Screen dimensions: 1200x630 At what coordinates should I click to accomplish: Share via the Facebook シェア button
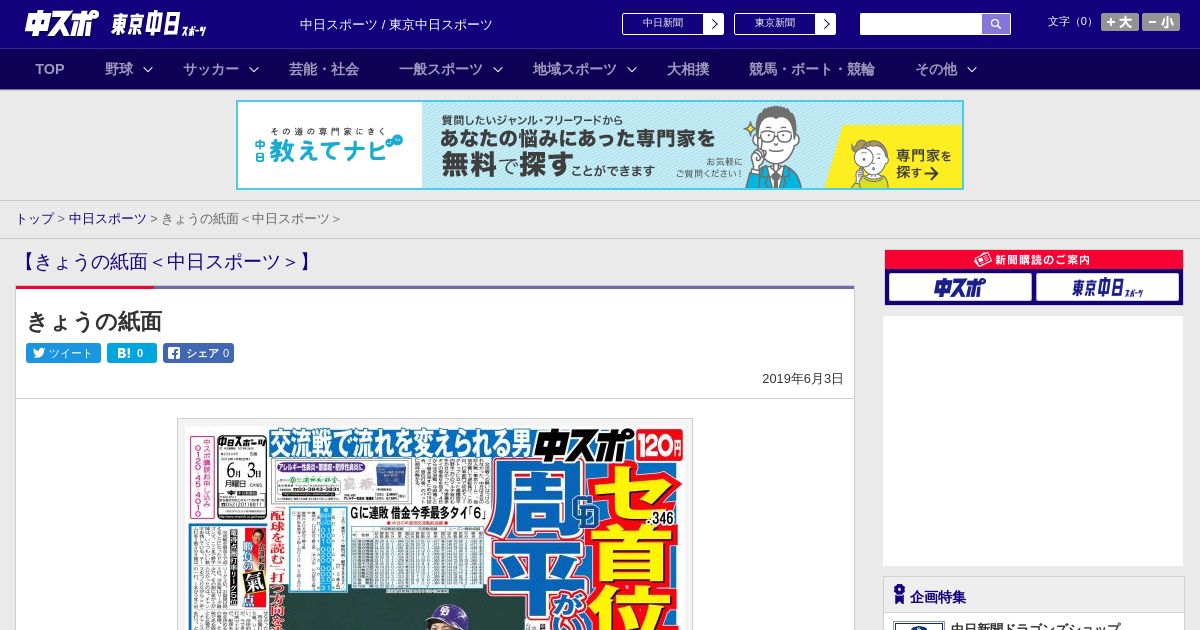pyautogui.click(x=198, y=353)
